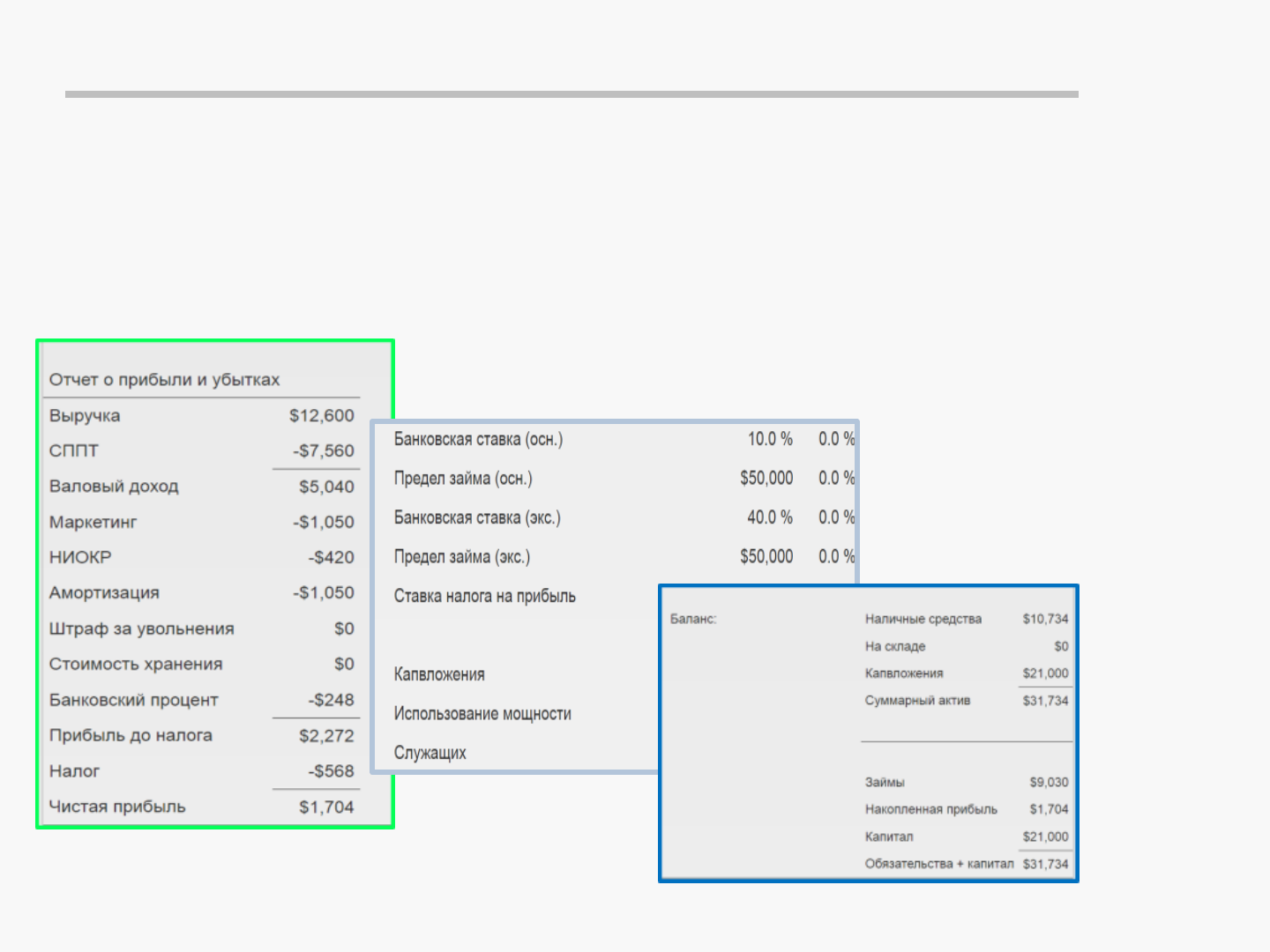Click the Ставка налога на прибыль label

[484, 597]
